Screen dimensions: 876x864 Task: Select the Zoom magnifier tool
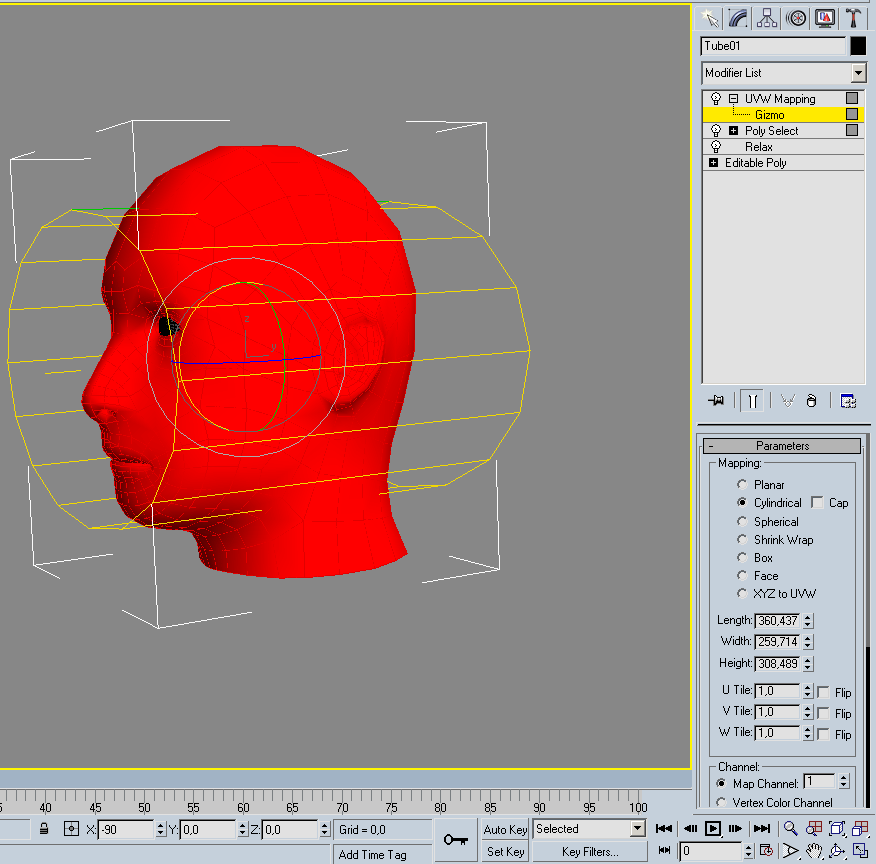click(x=791, y=828)
